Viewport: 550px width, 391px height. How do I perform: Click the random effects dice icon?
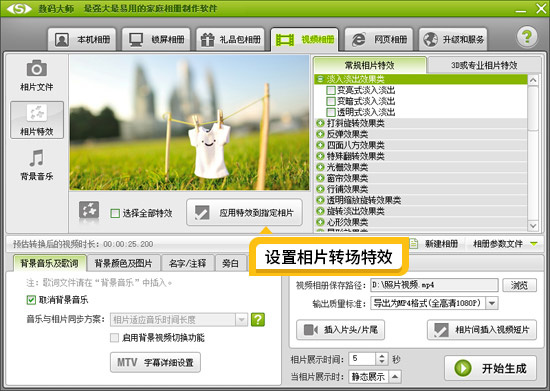[x=89, y=211]
